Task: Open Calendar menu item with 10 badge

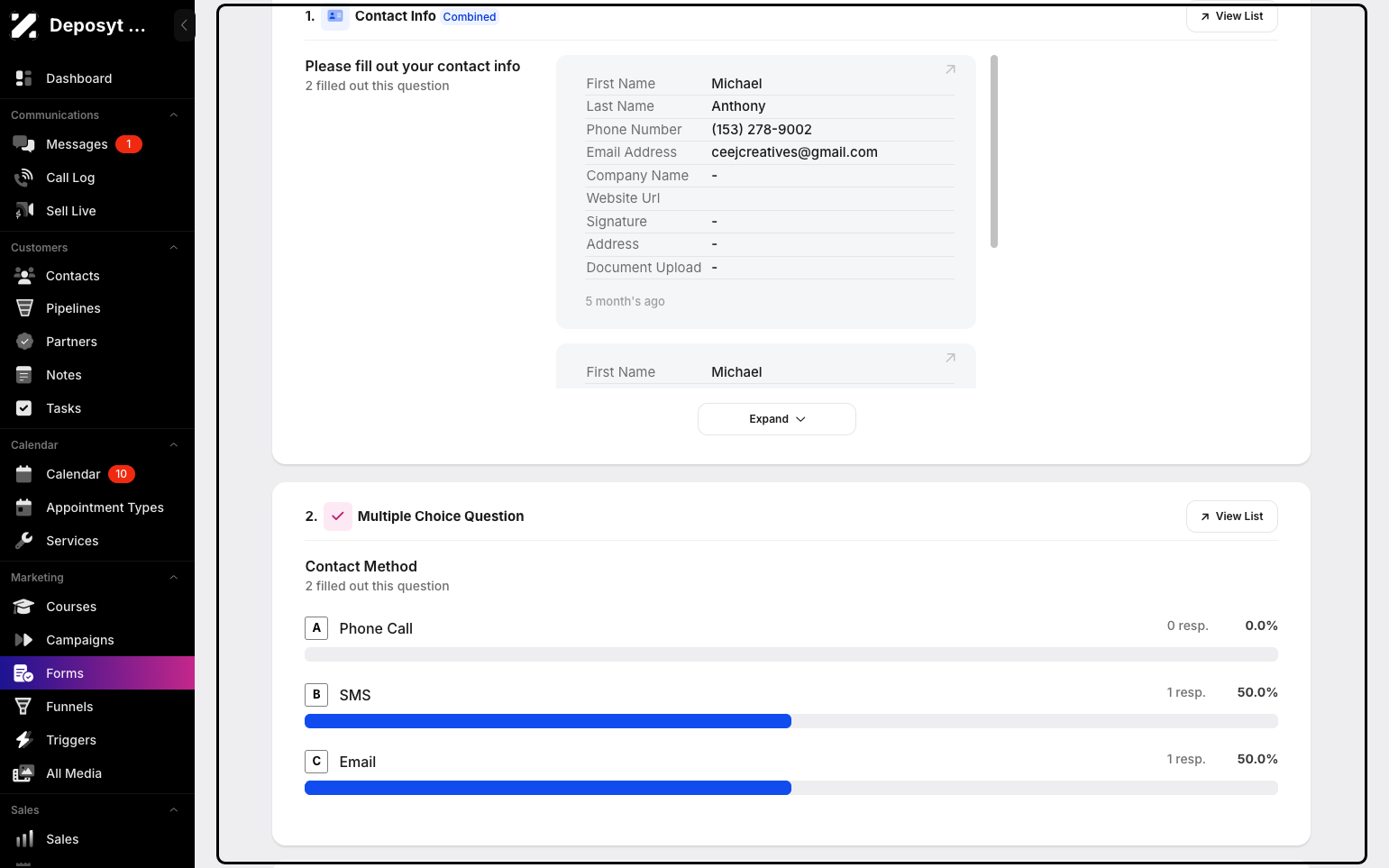Action: coord(97,474)
